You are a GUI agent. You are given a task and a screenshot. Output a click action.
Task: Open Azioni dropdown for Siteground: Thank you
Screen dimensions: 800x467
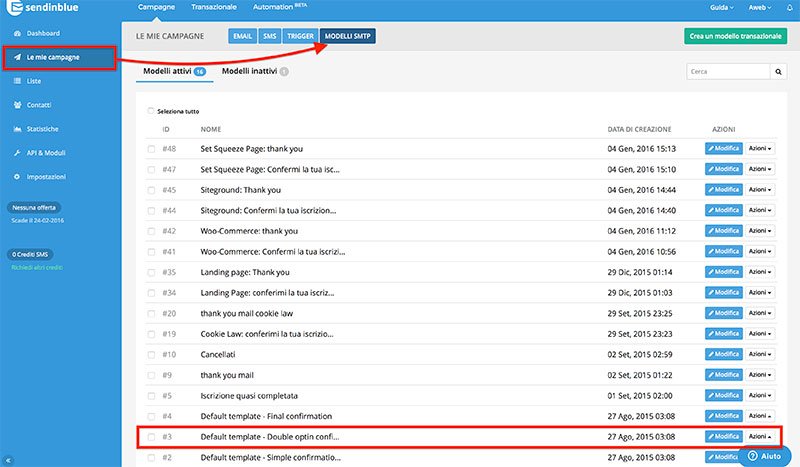tap(760, 189)
